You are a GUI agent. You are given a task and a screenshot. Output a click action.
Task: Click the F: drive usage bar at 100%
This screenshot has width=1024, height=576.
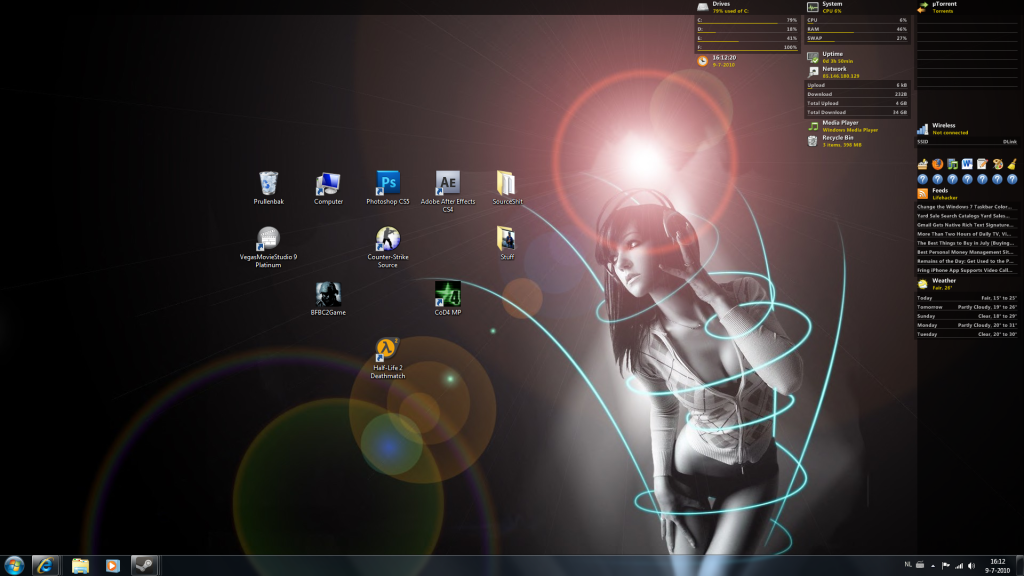coord(747,48)
